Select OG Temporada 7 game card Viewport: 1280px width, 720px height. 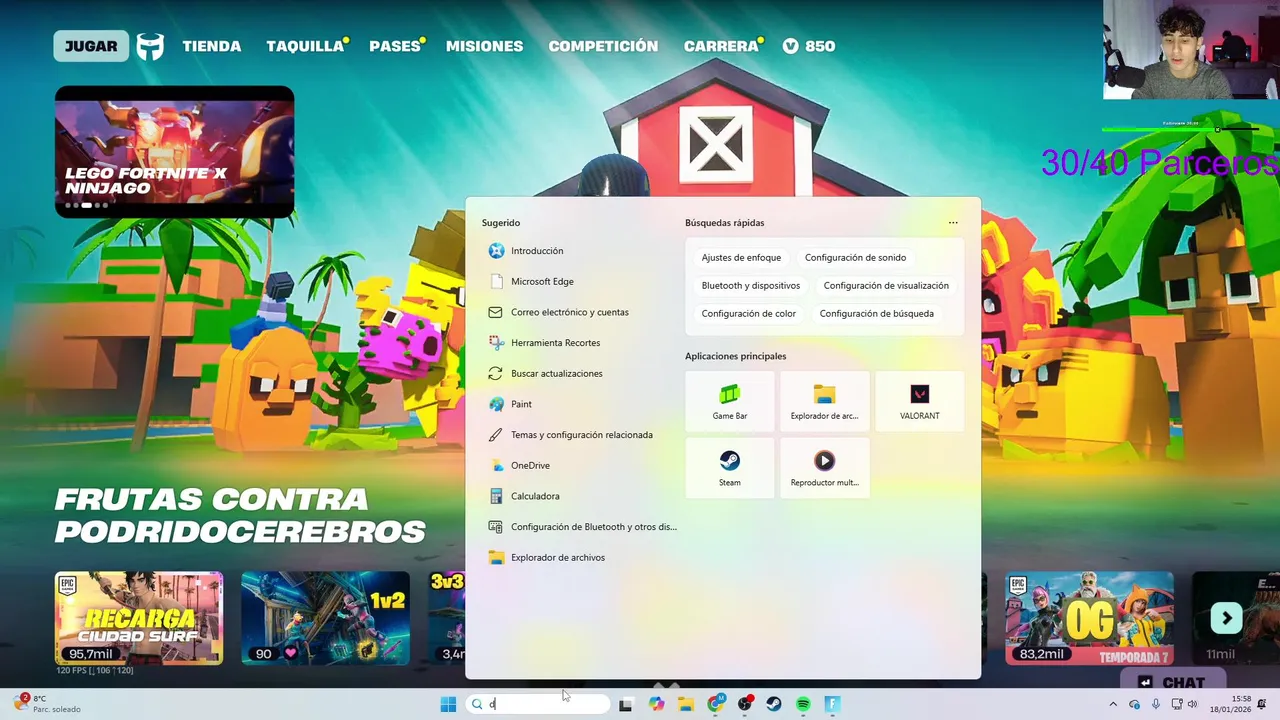click(x=1090, y=618)
